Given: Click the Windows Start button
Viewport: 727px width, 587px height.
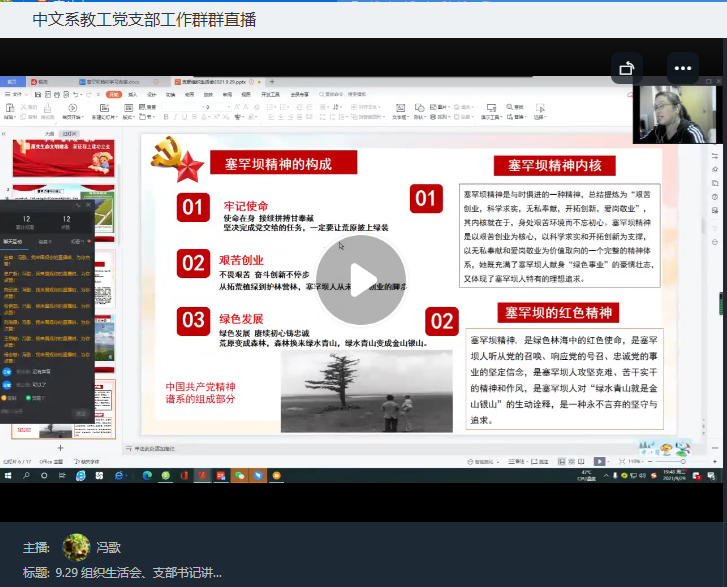Looking at the screenshot, I should (x=8, y=476).
